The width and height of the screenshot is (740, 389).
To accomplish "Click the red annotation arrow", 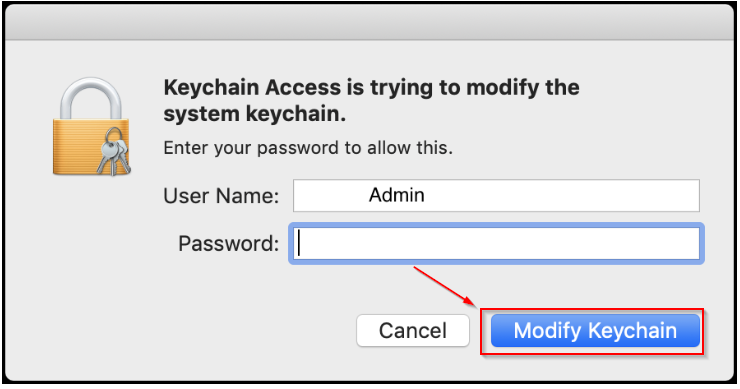I will [445, 286].
